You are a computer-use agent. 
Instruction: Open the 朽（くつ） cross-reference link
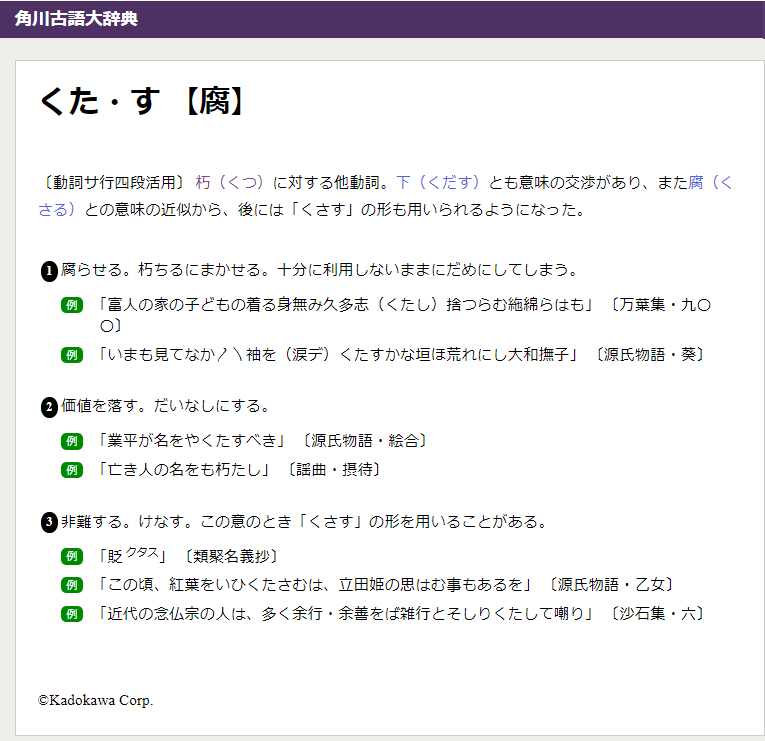pos(230,183)
